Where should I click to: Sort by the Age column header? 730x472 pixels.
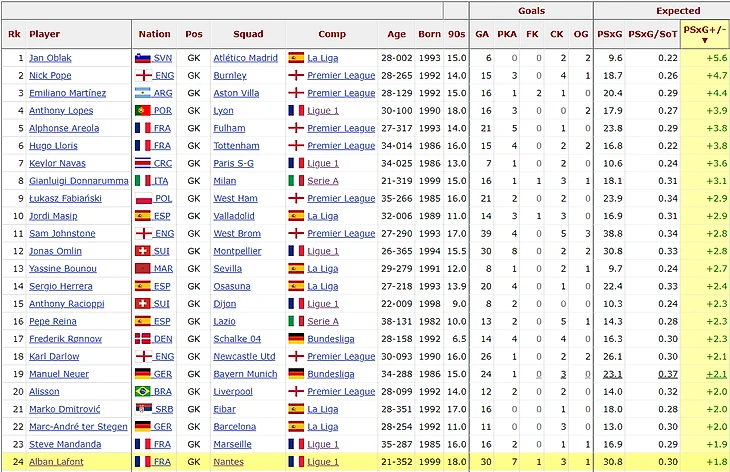[x=396, y=34]
